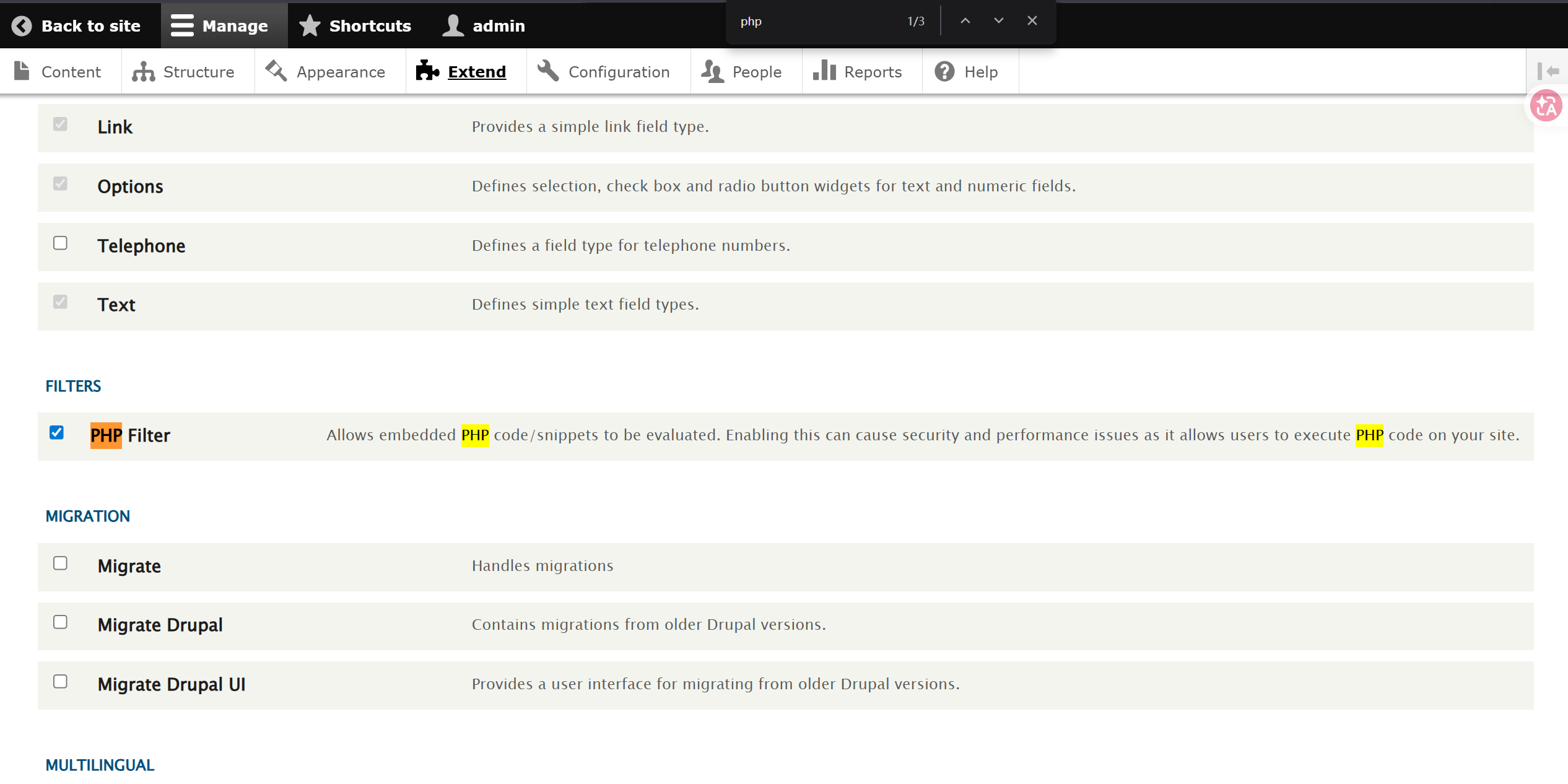Expand the MULTILINGUAL module group
Viewport: 1568px width, 784px height.
[100, 765]
